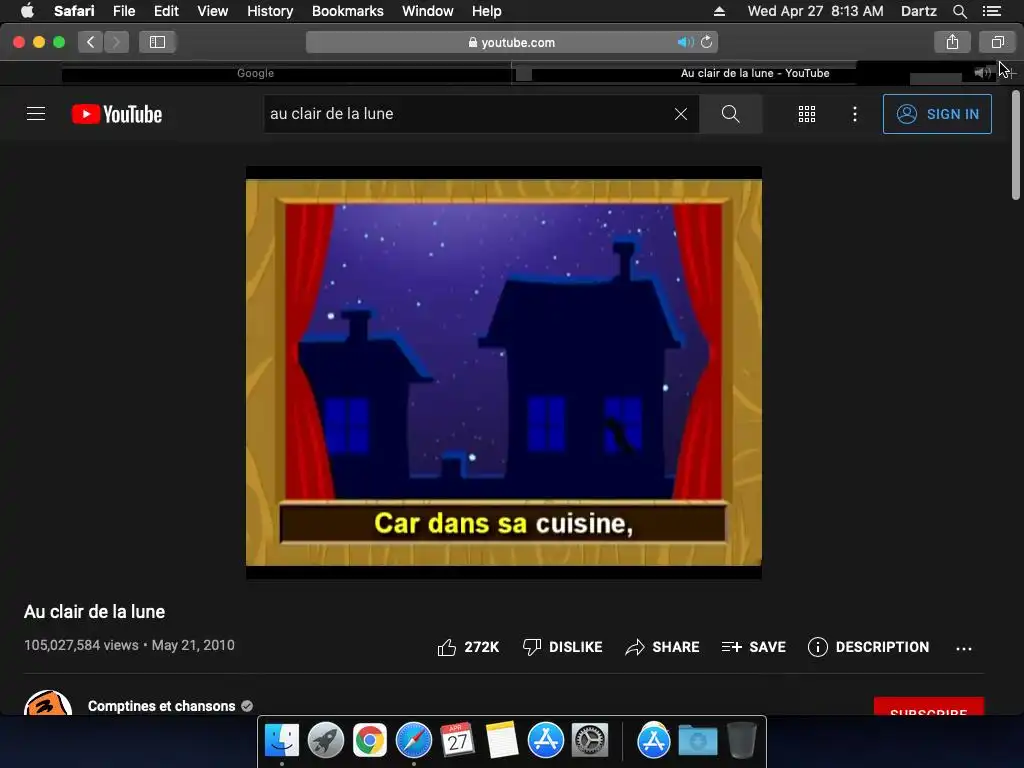Show the Safari tab overview icon
Image resolution: width=1024 pixels, height=768 pixels.
coord(997,42)
